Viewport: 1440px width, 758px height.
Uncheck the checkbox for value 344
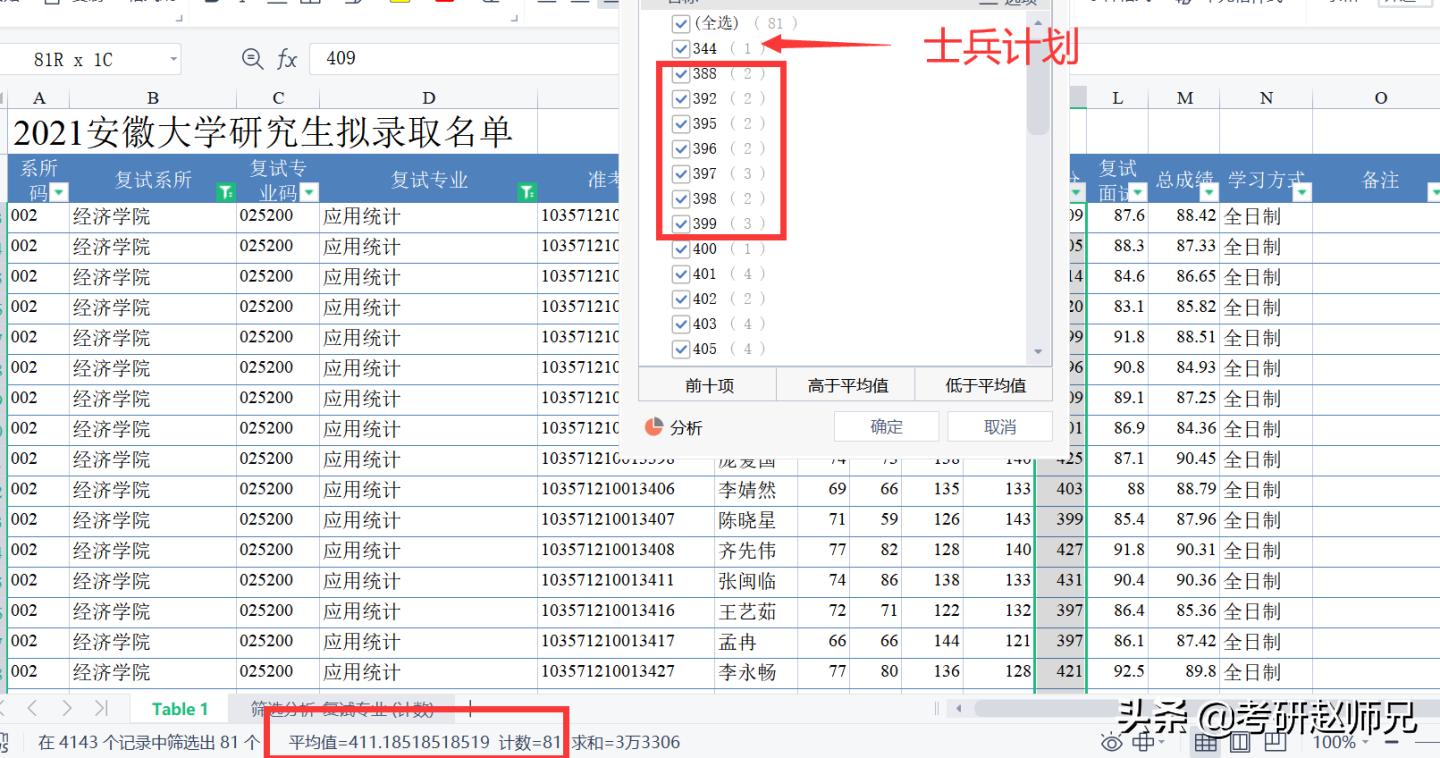pyautogui.click(x=682, y=48)
